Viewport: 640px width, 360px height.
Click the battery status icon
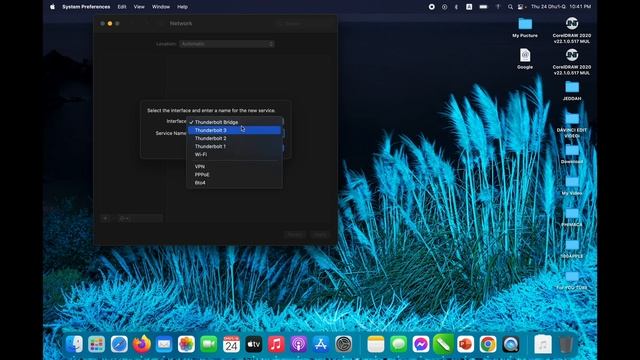point(483,7)
